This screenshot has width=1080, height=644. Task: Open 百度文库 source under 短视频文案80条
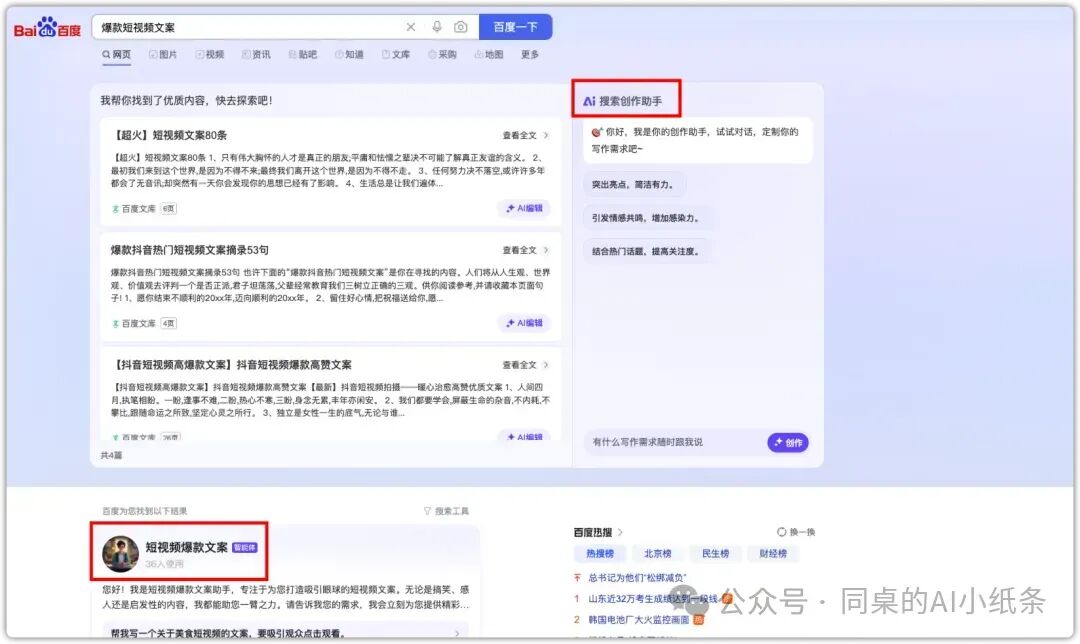[x=134, y=209]
